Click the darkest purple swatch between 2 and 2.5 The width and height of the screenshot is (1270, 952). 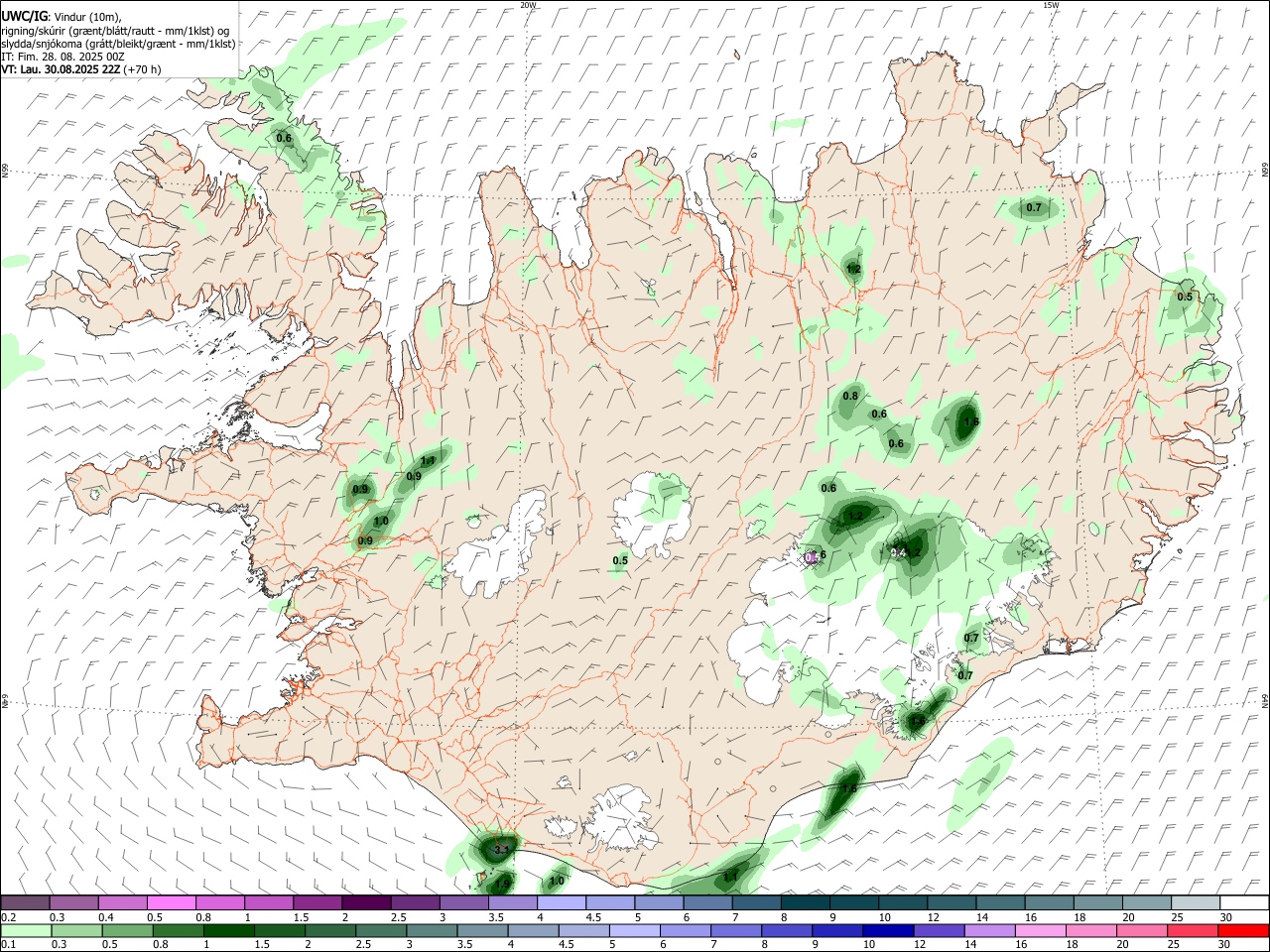coord(366,903)
